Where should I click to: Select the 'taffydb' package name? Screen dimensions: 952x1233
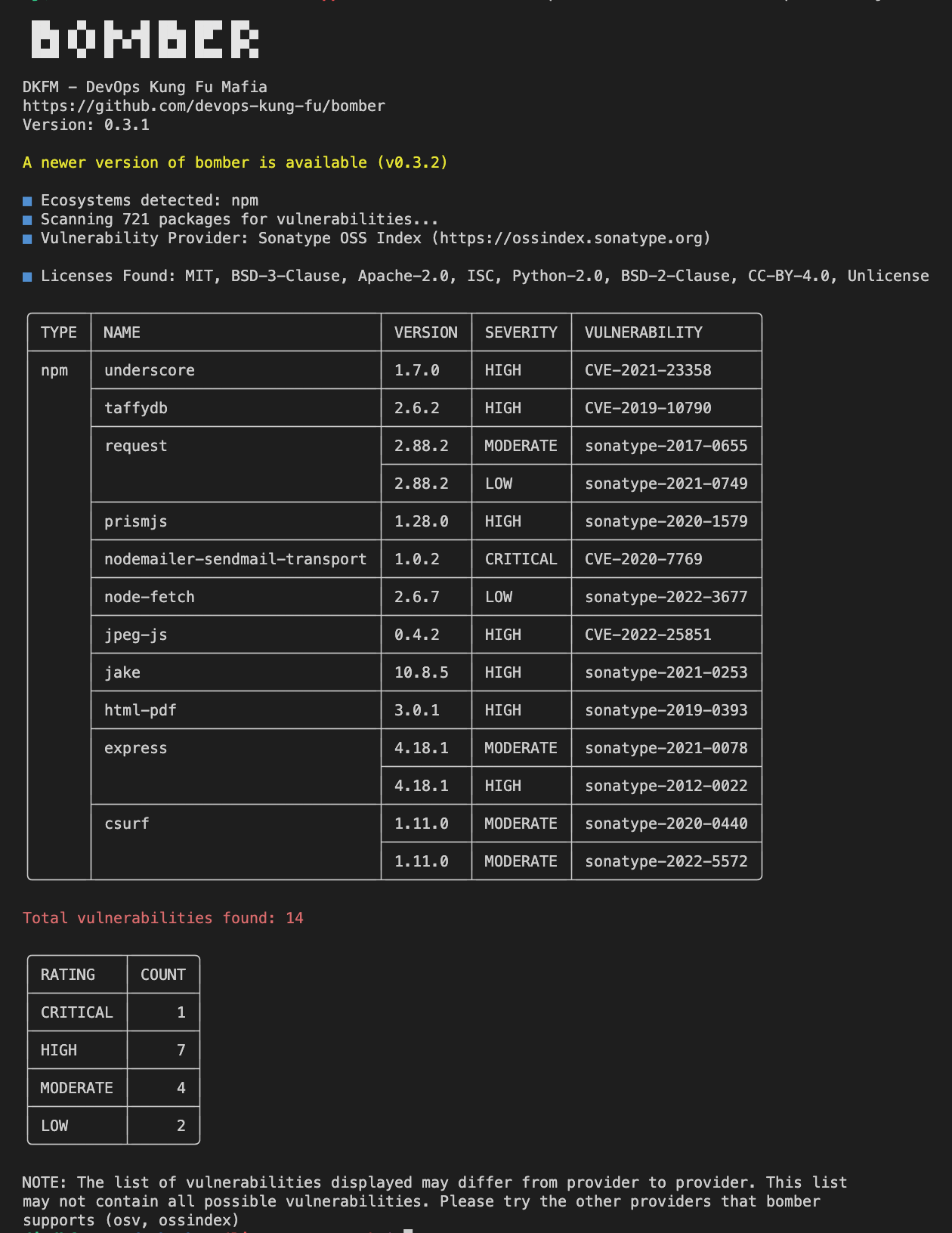[136, 408]
